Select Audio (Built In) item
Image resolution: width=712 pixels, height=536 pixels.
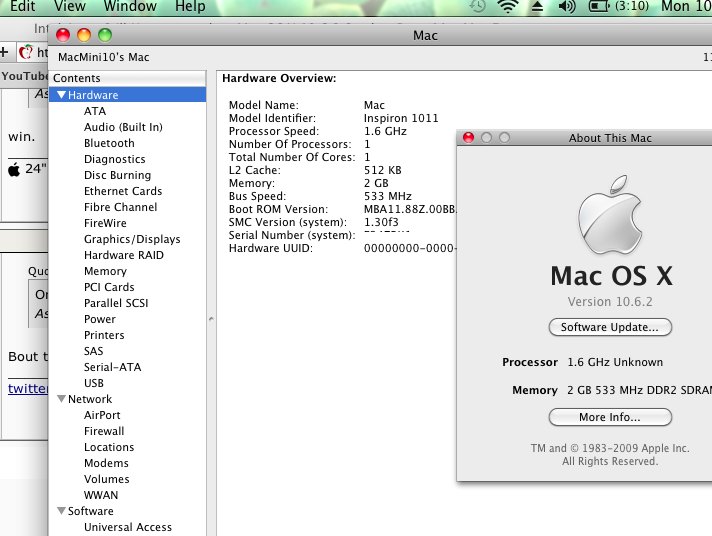pos(123,127)
